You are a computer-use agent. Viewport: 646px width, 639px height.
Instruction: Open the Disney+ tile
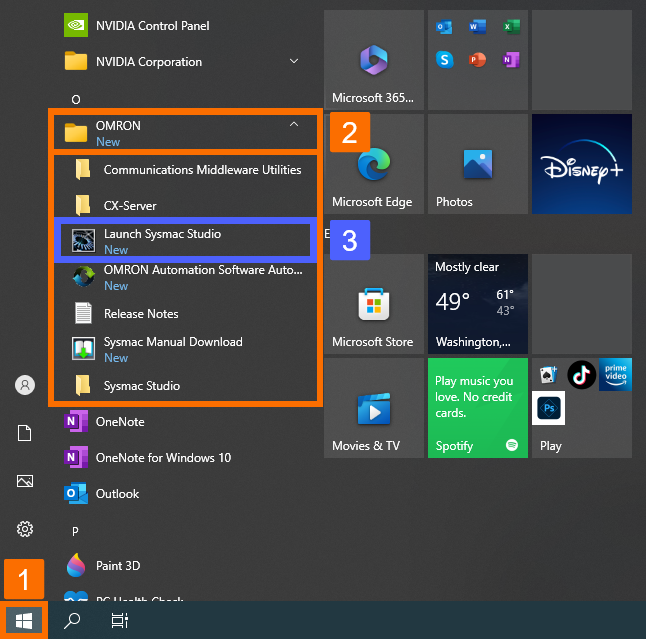pyautogui.click(x=582, y=164)
